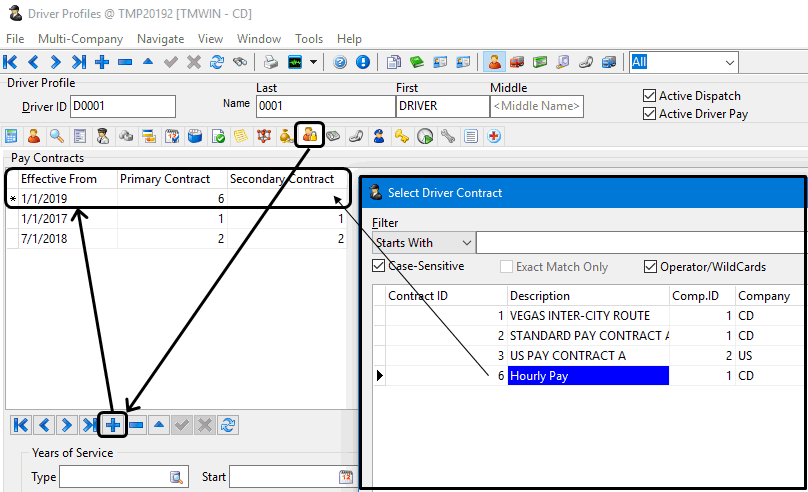This screenshot has width=808, height=492.
Task: Open the money bag person tab icon
Action: 287,136
